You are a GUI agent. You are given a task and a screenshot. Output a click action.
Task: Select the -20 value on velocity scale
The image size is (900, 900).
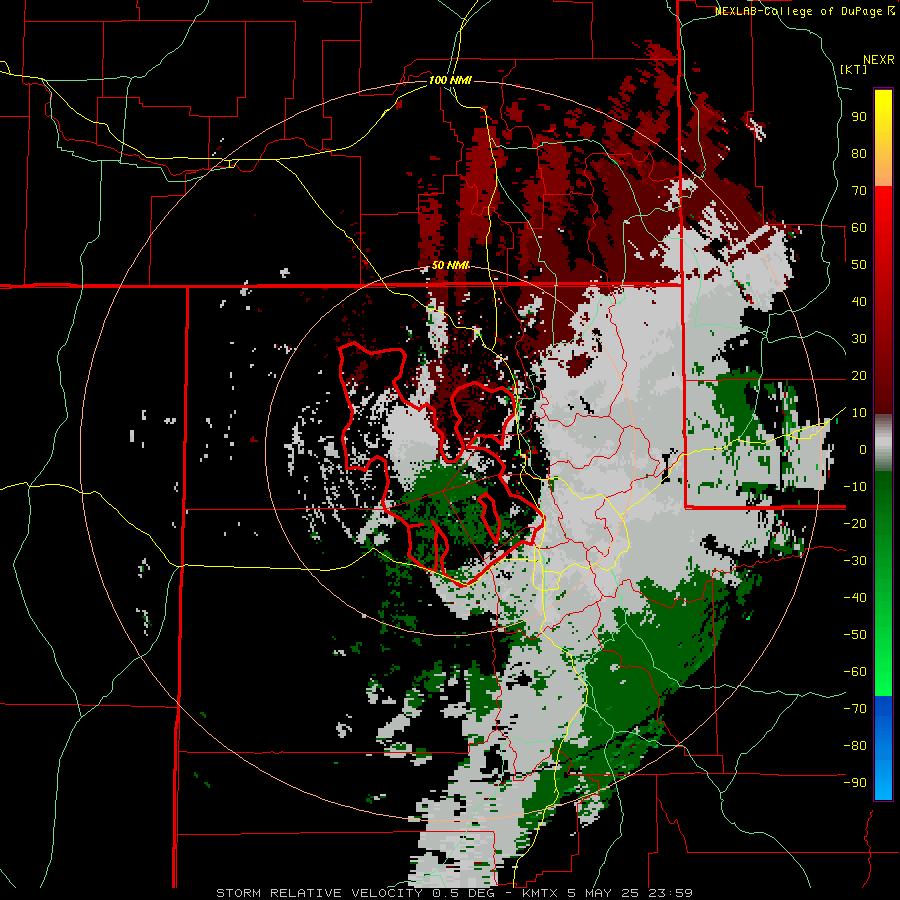(855, 523)
